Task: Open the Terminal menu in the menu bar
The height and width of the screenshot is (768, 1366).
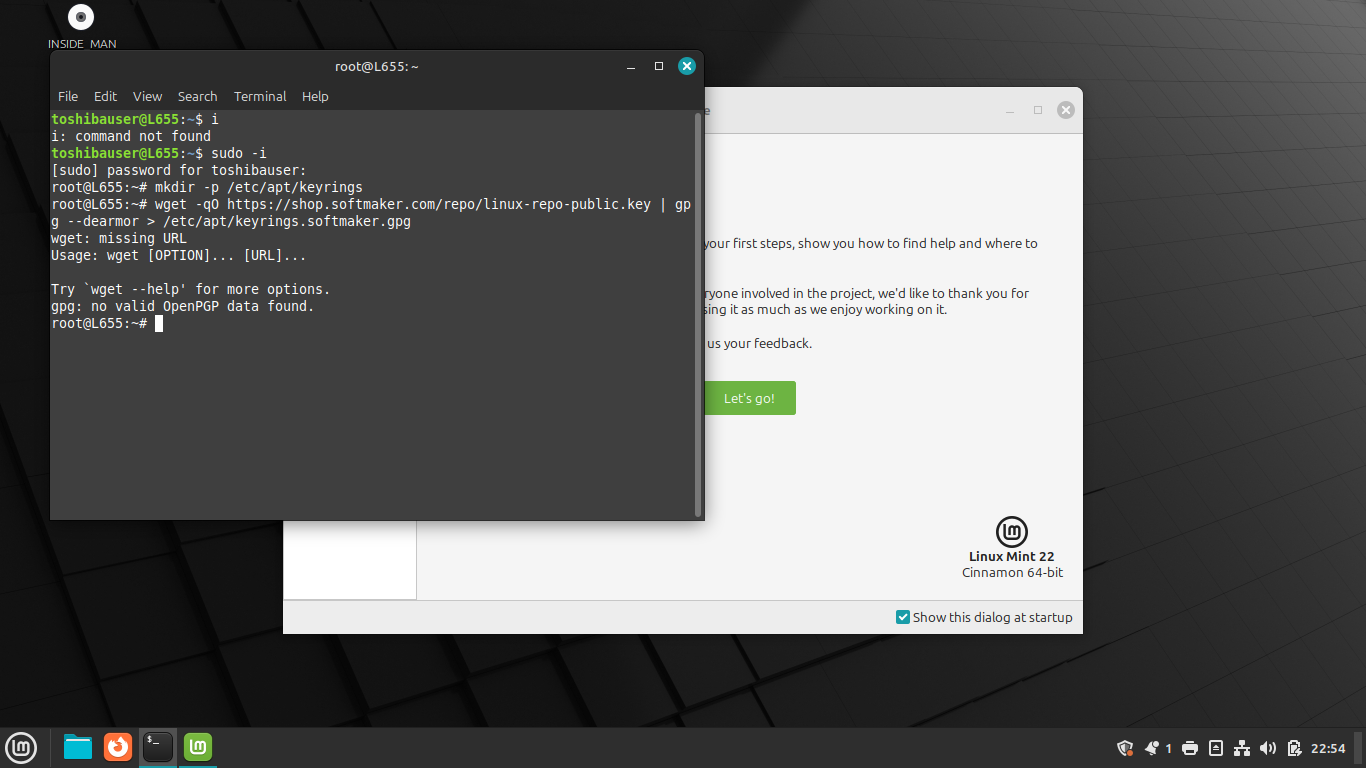Action: [260, 97]
